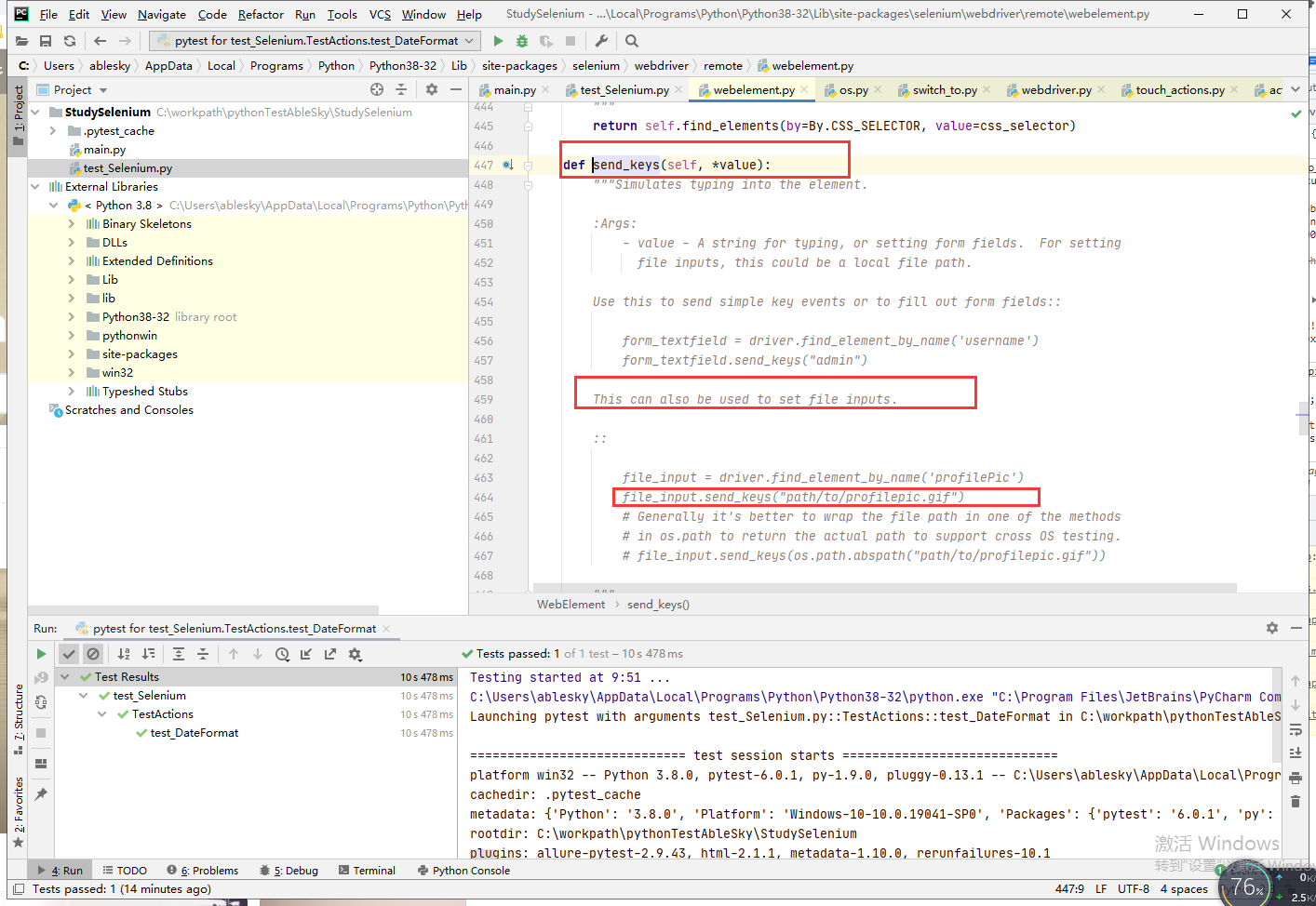Open test runner gear settings
The width and height of the screenshot is (1316, 906).
355,654
